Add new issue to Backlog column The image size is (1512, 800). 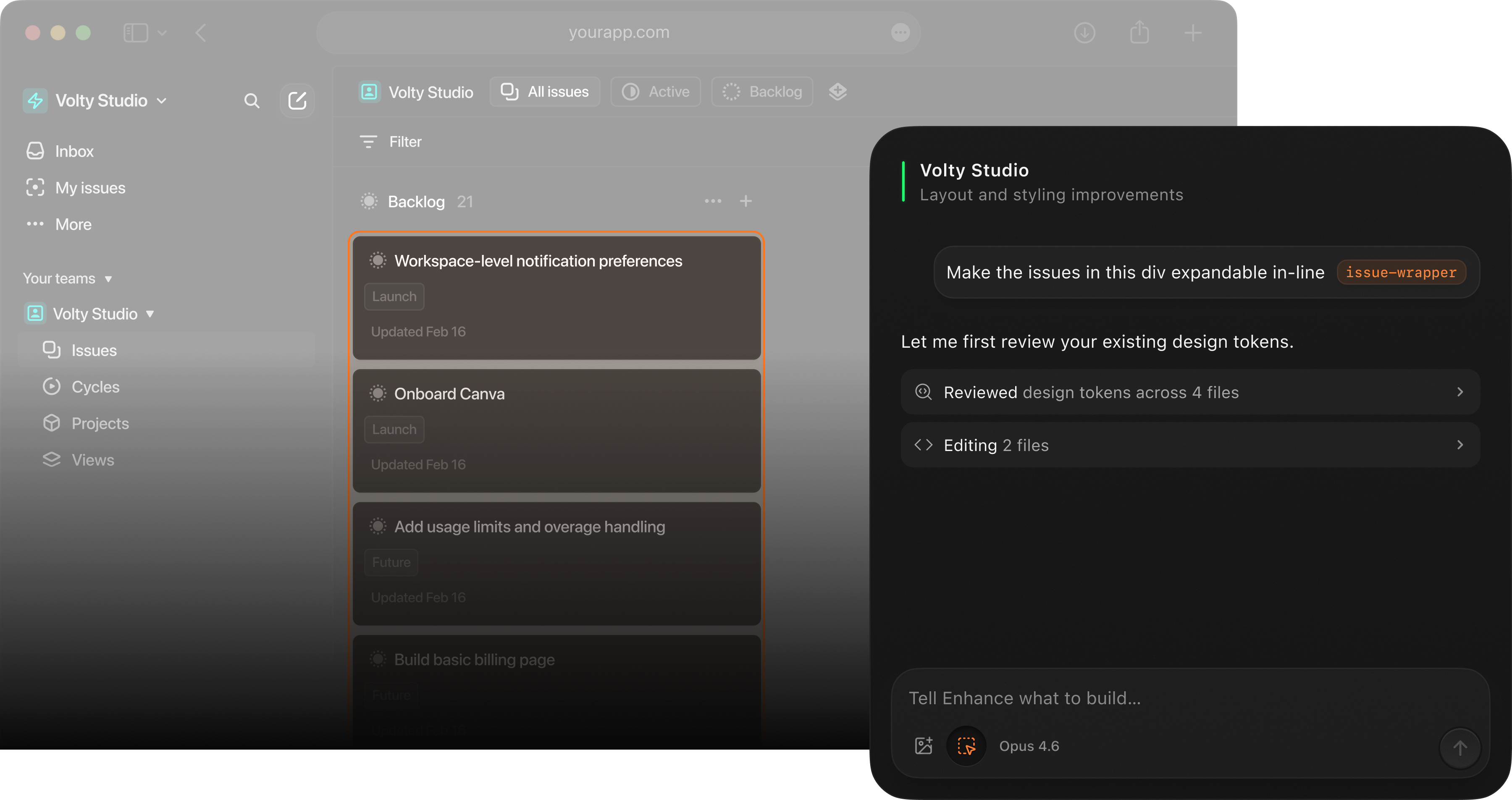tap(745, 201)
